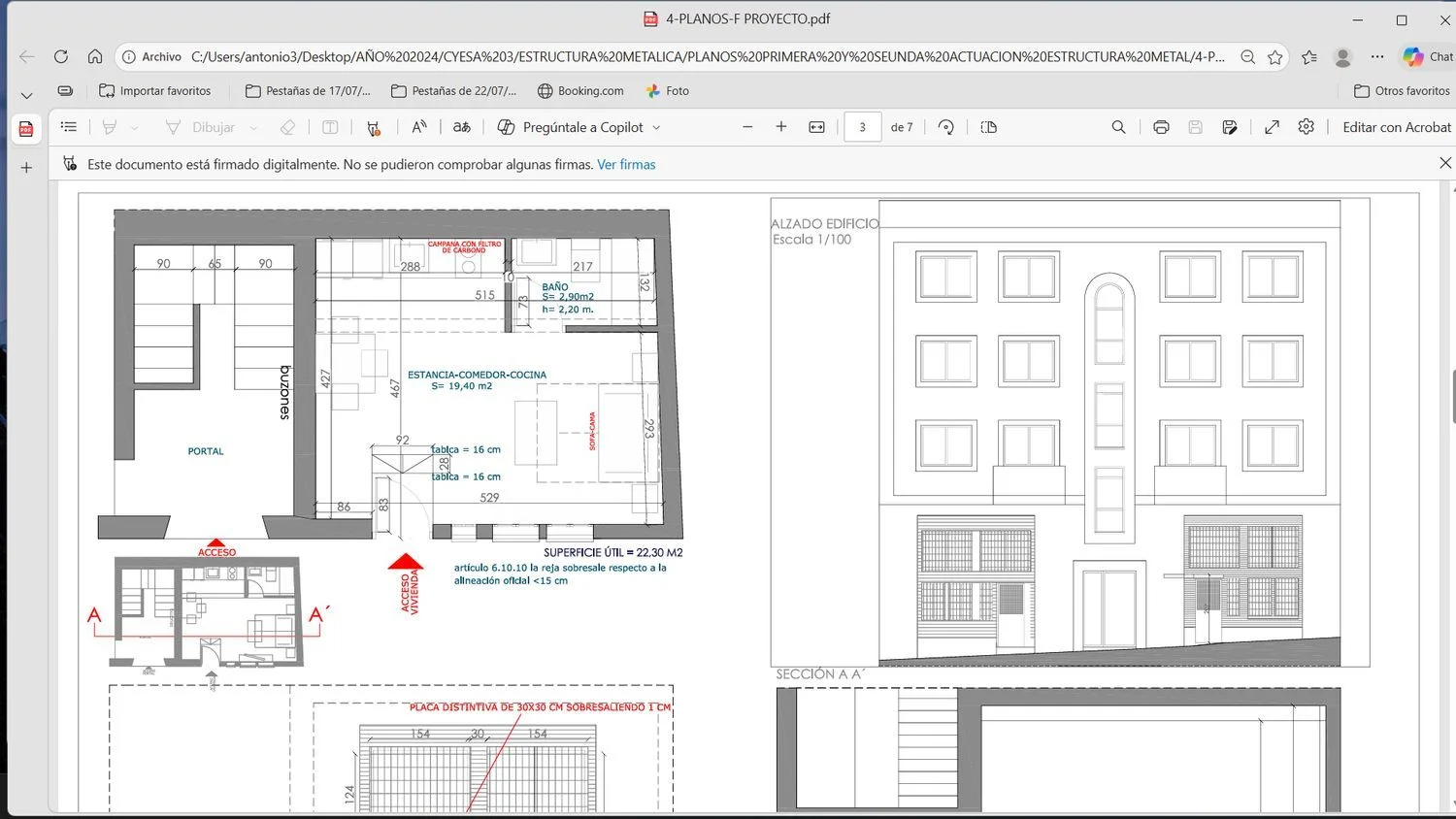1456x819 pixels.
Task: Enter full screen mode for PDF
Action: click(x=1272, y=127)
